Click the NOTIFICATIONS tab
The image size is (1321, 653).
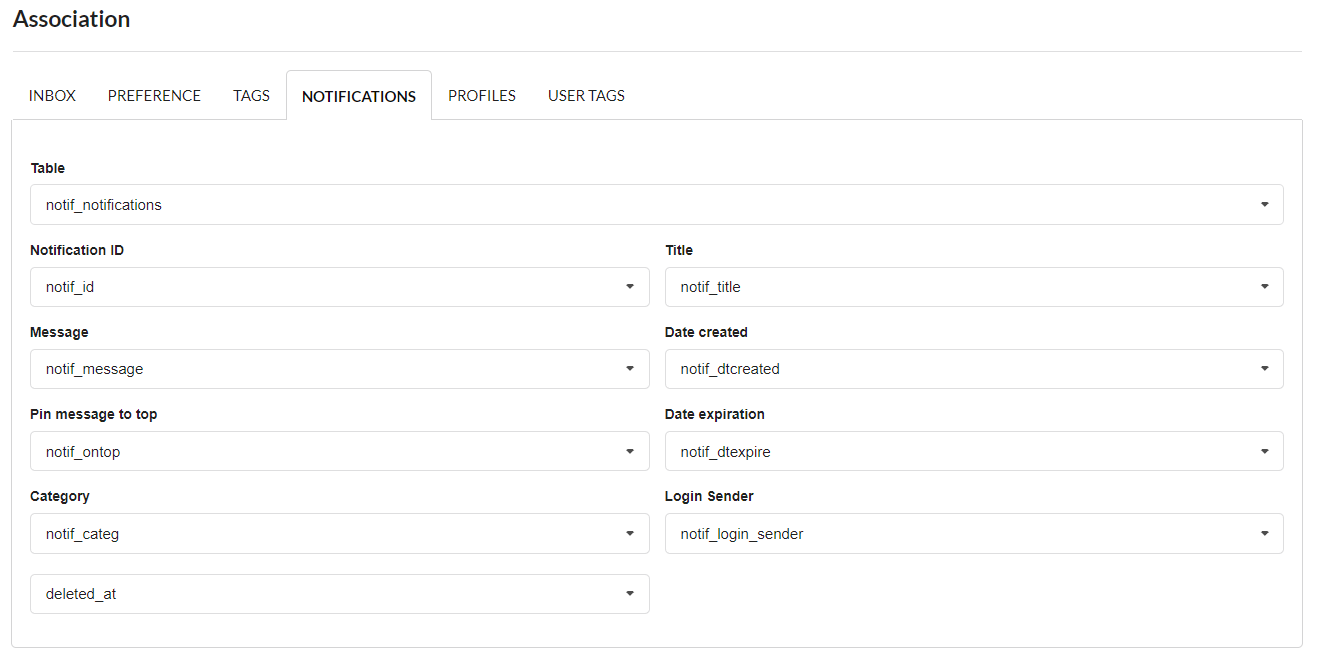(x=359, y=97)
